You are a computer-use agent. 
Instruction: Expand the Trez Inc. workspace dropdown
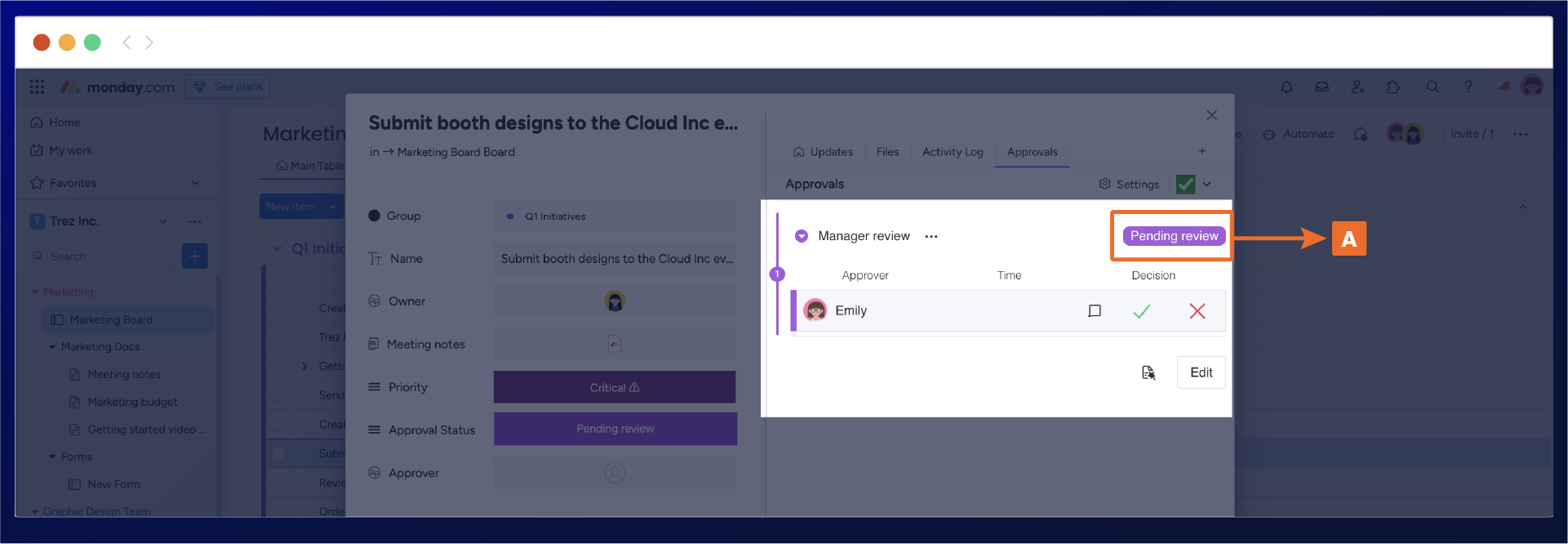pyautogui.click(x=163, y=221)
